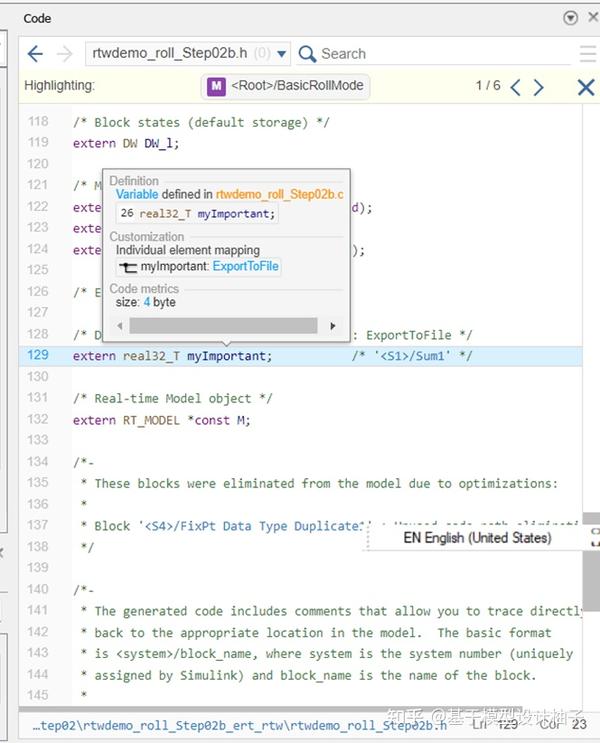The width and height of the screenshot is (600, 743).
Task: Click the tooltip horizontal scrollbar thumb
Action: (x=224, y=326)
